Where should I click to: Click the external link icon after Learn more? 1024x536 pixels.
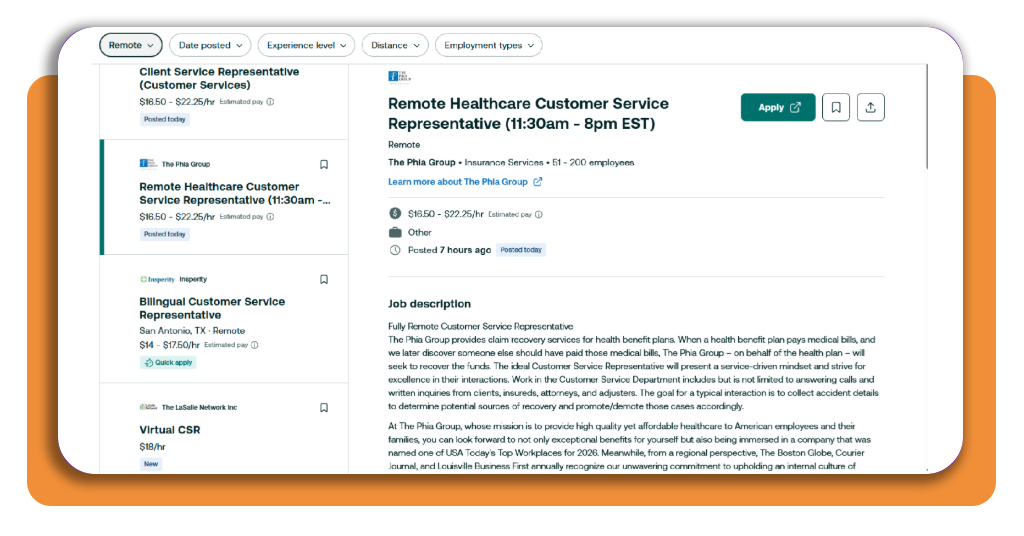537,181
